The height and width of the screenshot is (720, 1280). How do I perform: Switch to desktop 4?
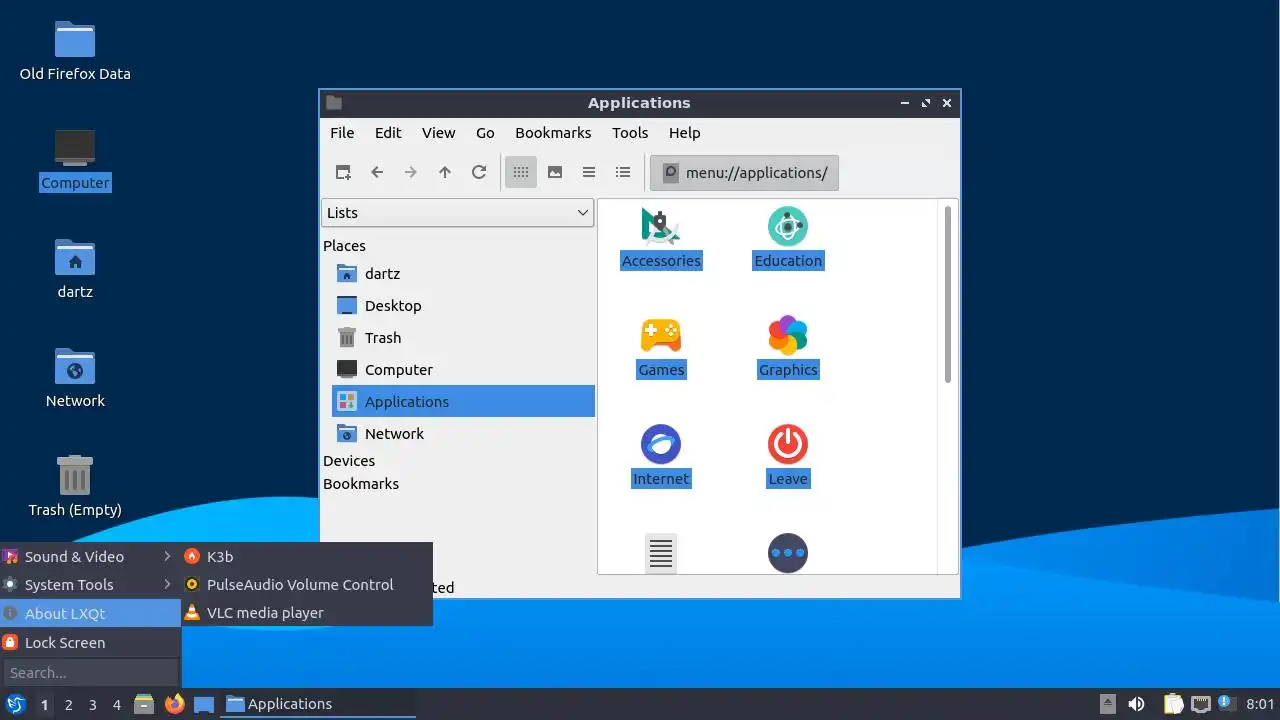tap(116, 705)
